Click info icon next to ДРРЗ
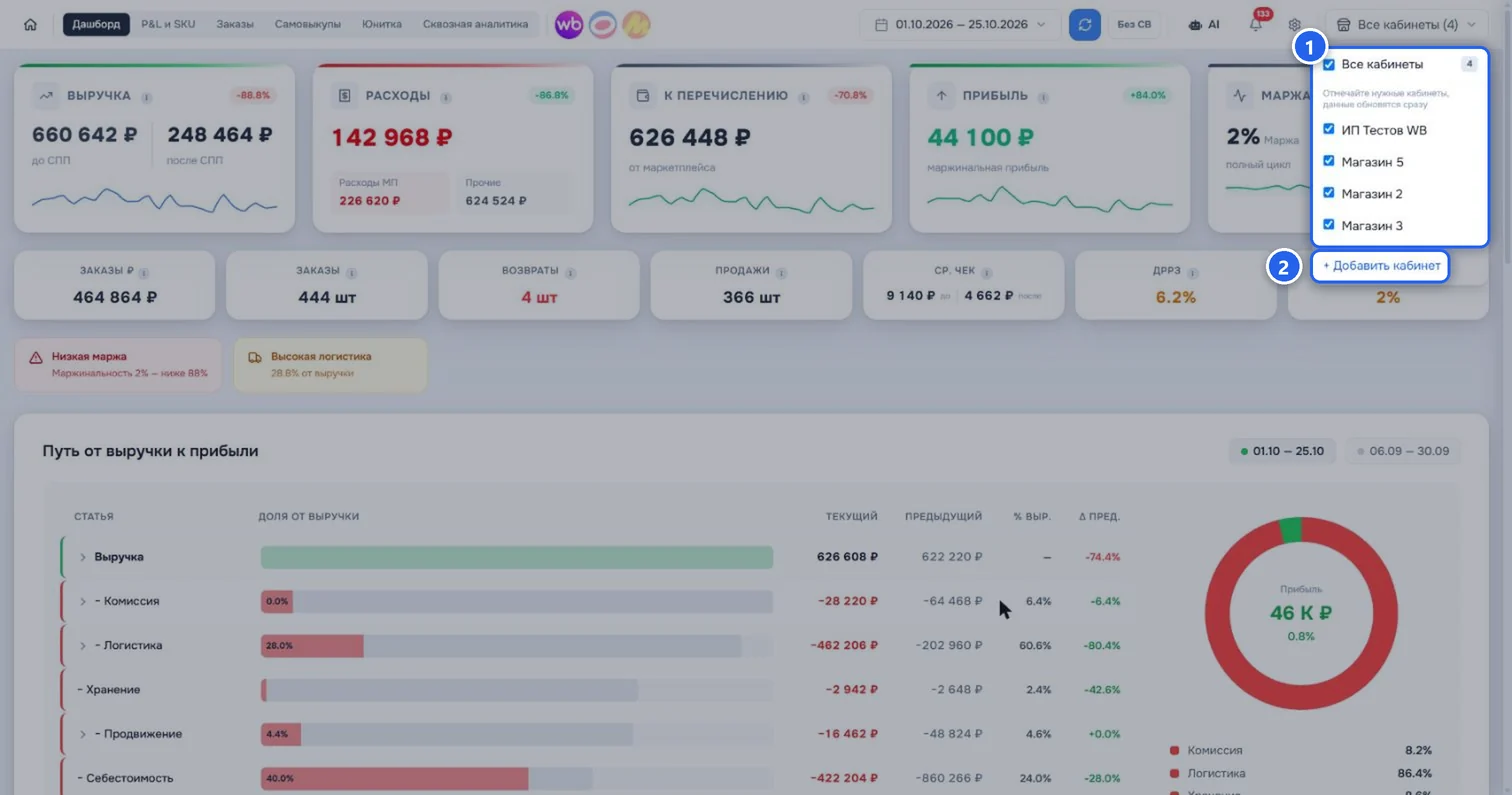Image resolution: width=1512 pixels, height=795 pixels. click(1193, 272)
